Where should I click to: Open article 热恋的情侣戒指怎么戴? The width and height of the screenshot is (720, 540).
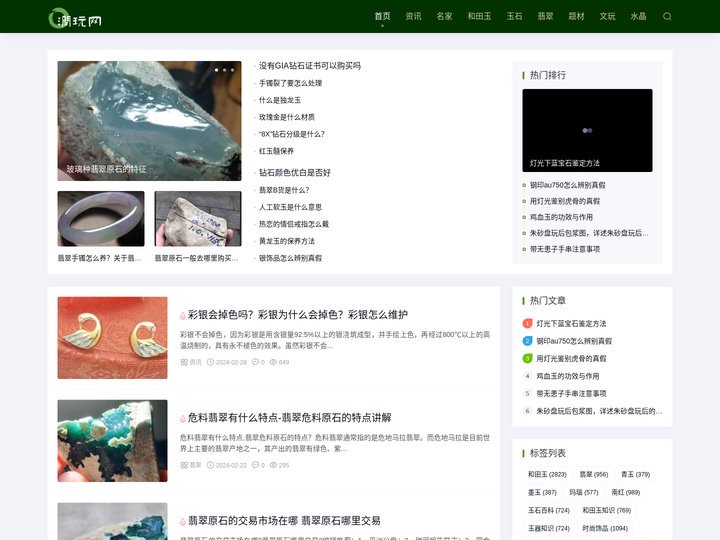click(x=293, y=224)
